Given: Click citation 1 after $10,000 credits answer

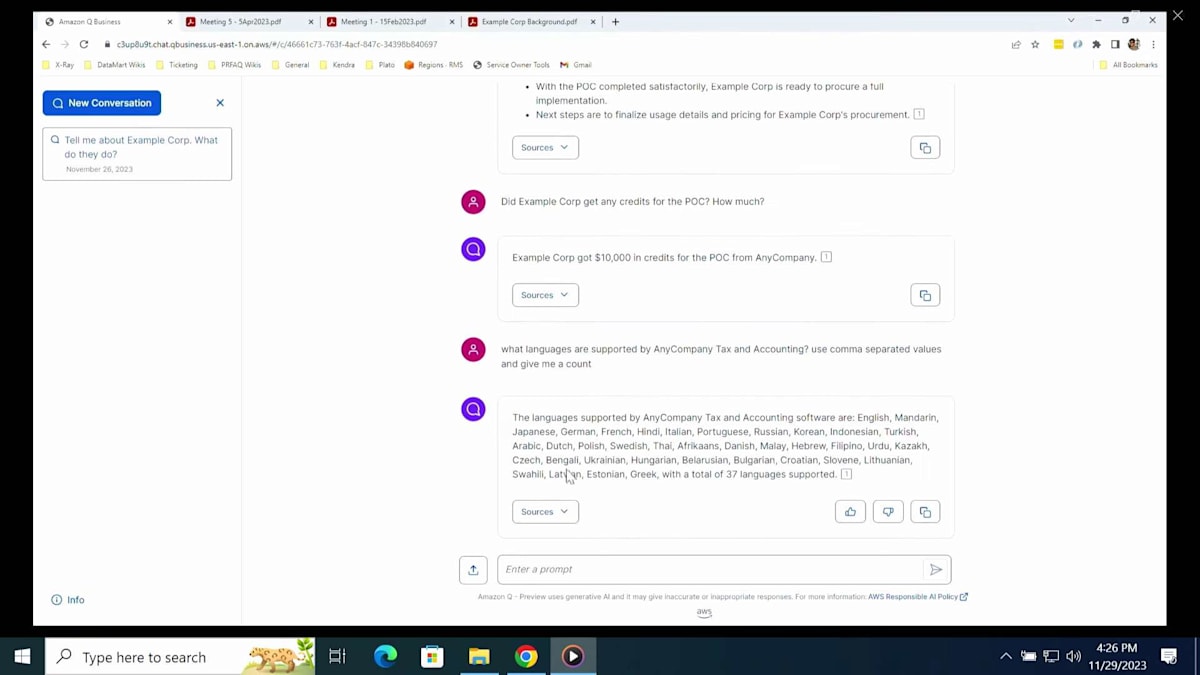Looking at the screenshot, I should tap(826, 257).
